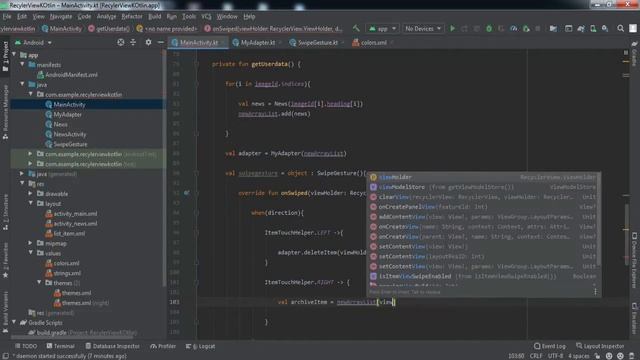The image size is (640, 360).
Task: Open the project structure folder icon in toolbar
Action: click(x=553, y=29)
